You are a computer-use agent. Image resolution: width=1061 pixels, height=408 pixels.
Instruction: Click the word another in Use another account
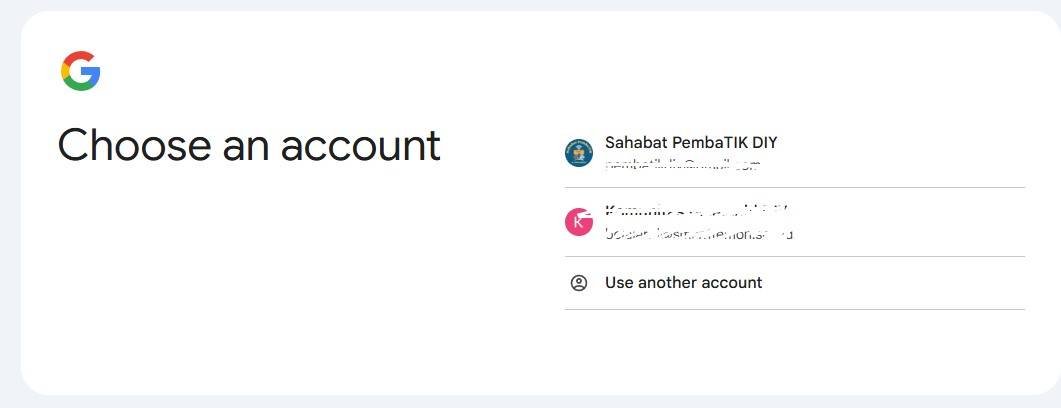point(667,283)
